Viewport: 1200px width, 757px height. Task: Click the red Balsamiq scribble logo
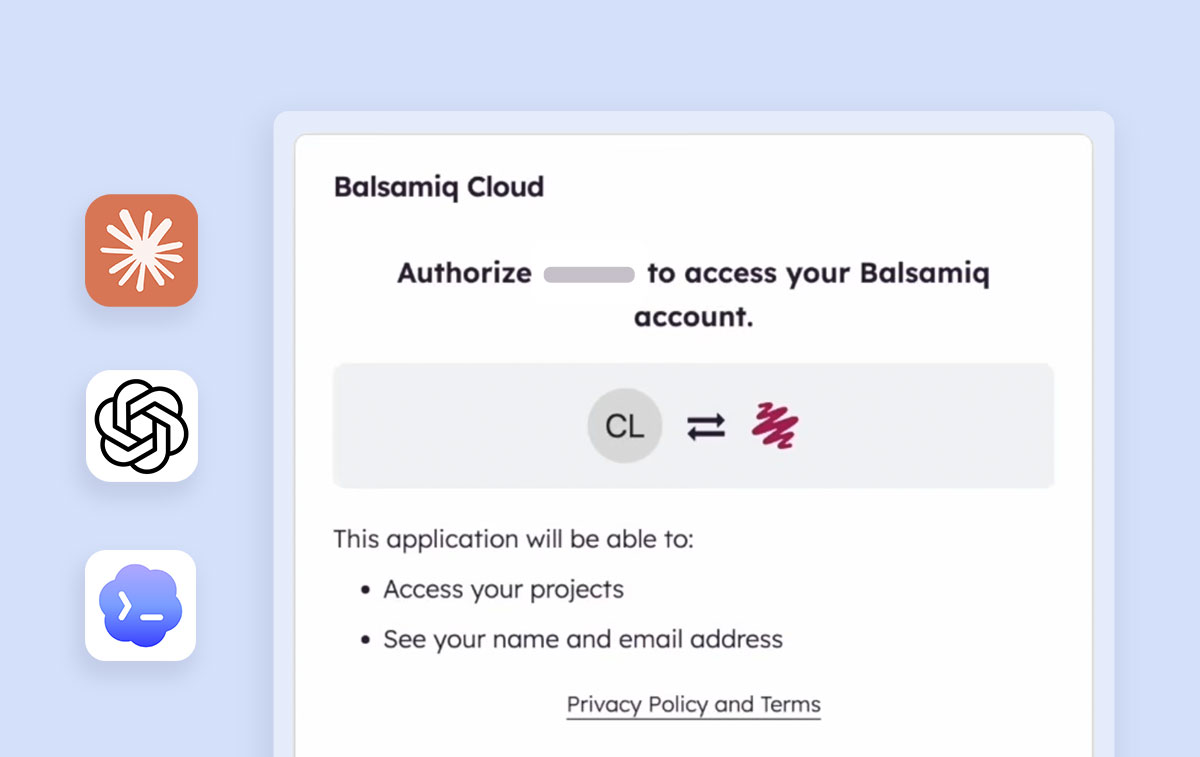coord(775,425)
